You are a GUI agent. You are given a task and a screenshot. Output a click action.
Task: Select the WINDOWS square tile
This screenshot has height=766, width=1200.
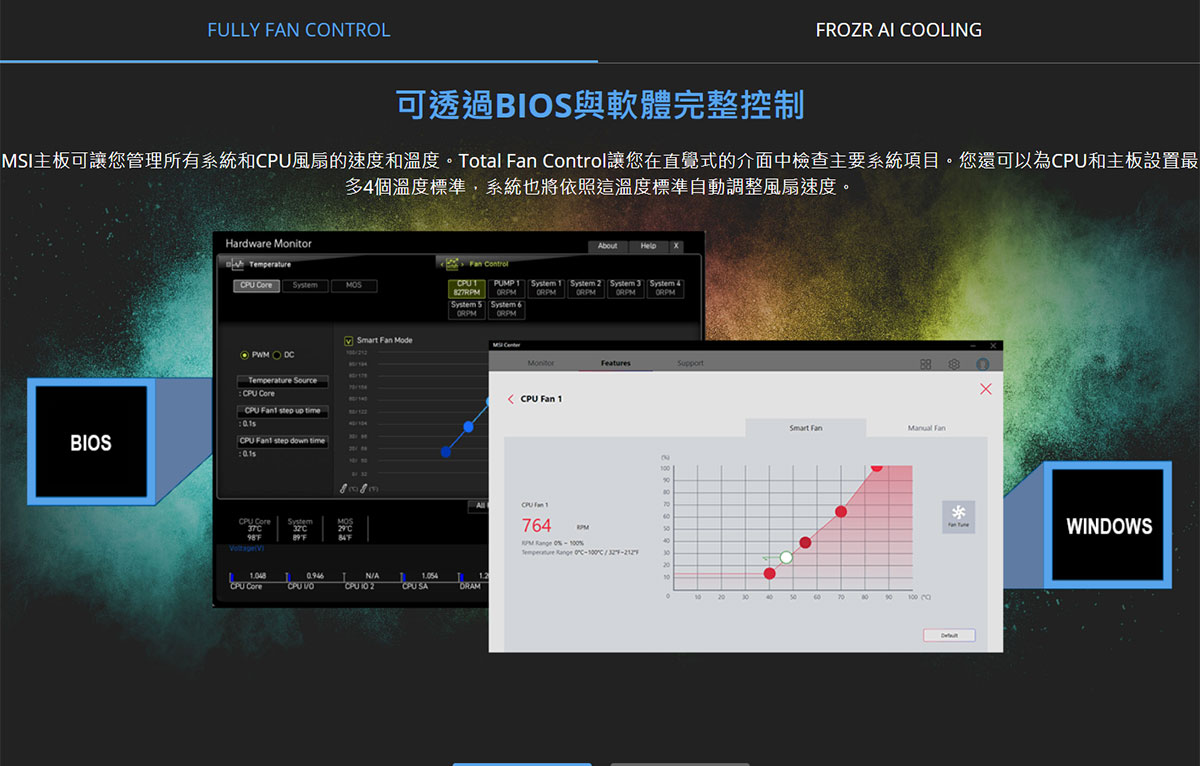pos(1108,525)
